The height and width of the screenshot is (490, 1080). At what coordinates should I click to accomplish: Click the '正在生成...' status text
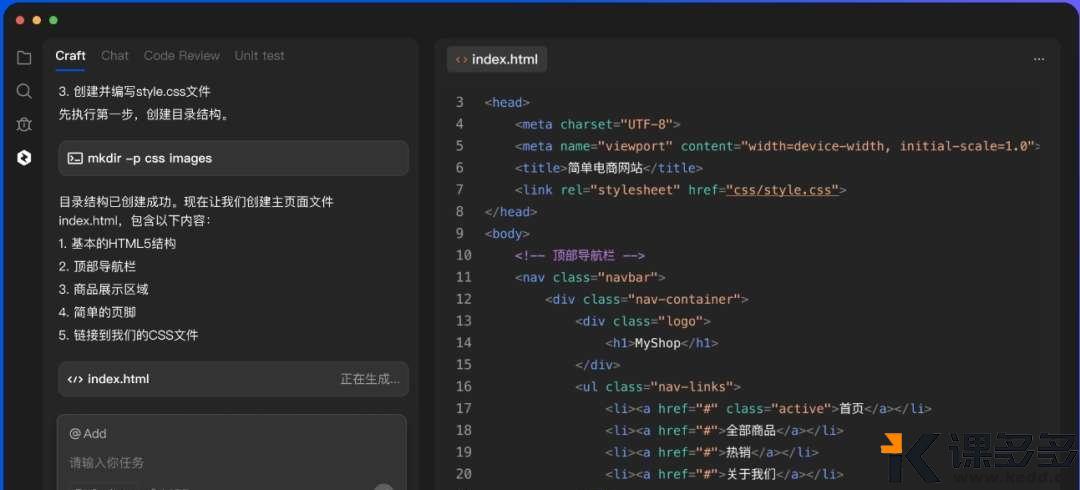(370, 379)
